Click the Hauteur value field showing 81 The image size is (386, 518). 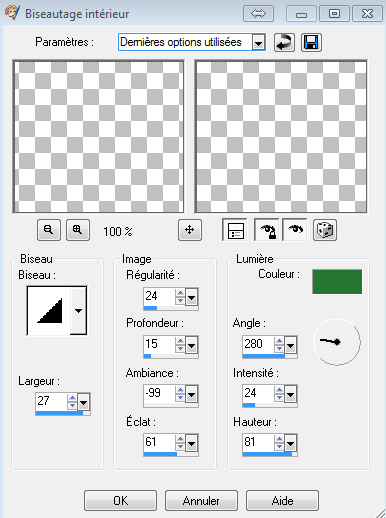pyautogui.click(x=259, y=443)
